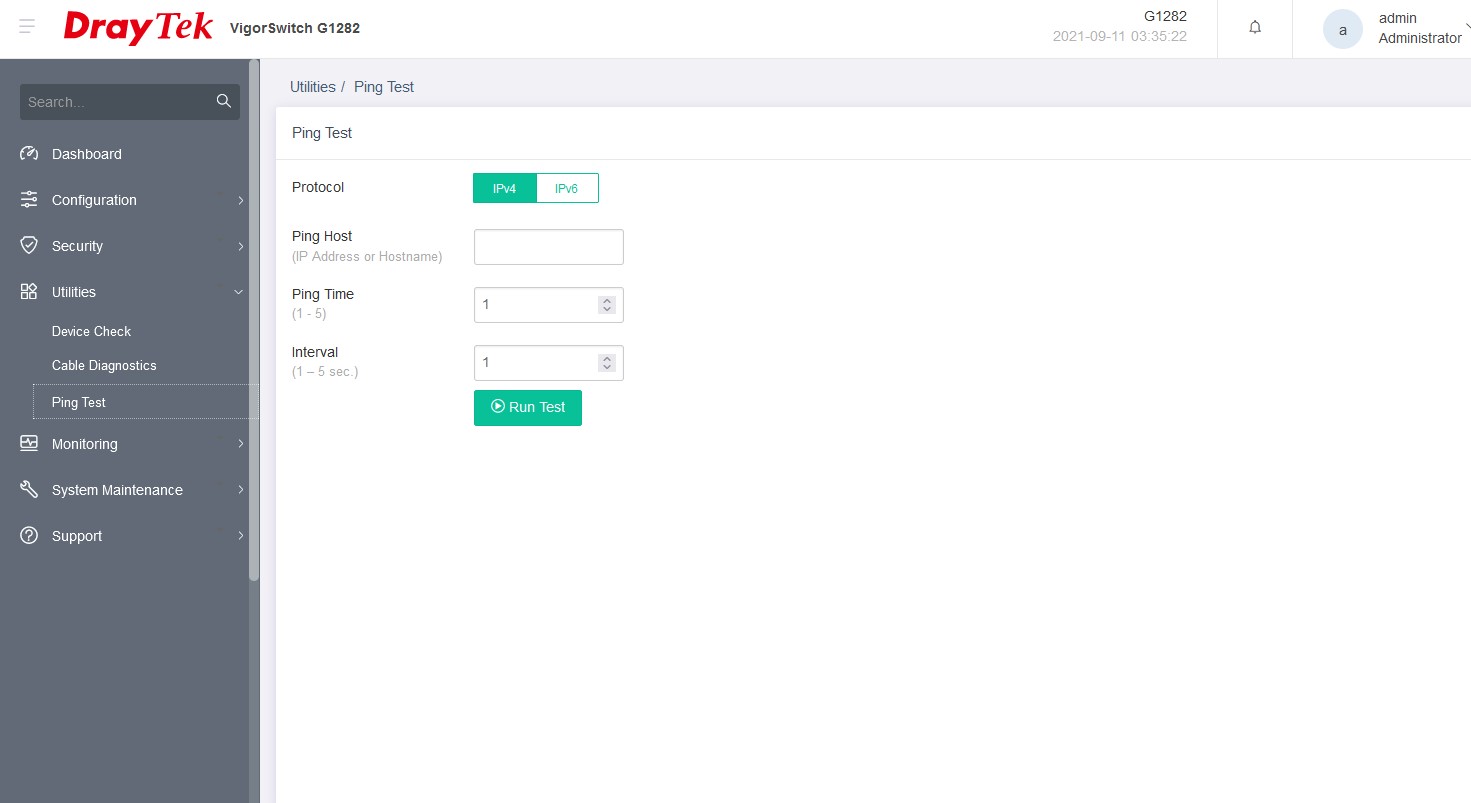Switch protocol to IPv6
This screenshot has width=1471, height=803.
point(567,188)
